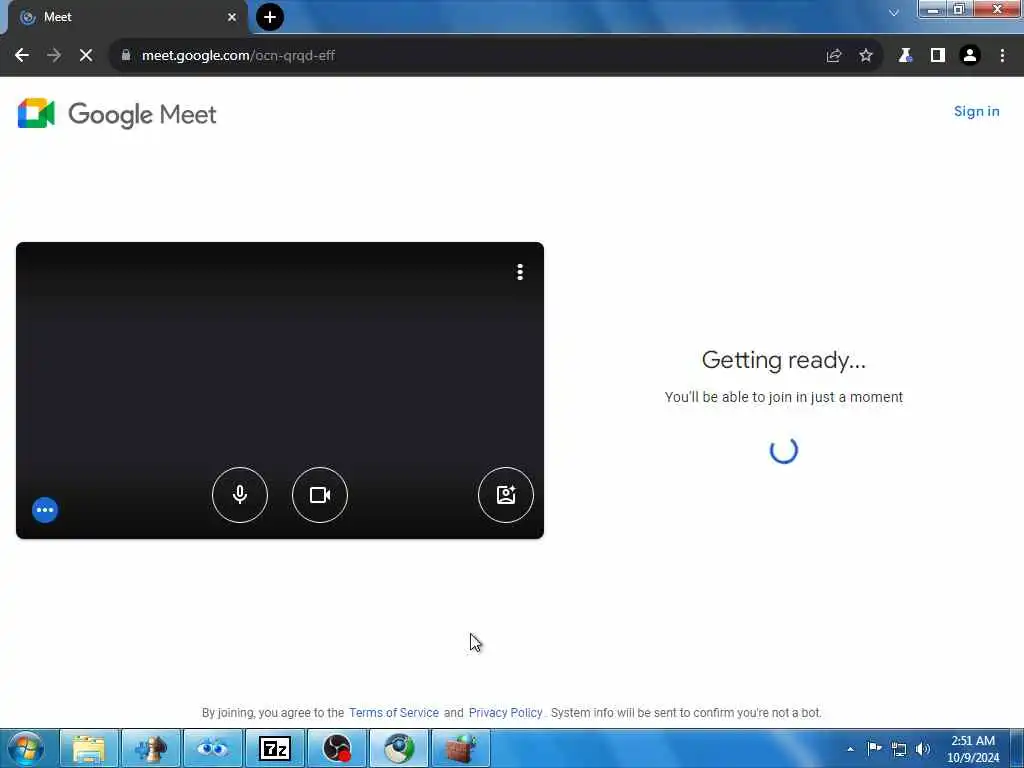Image resolution: width=1024 pixels, height=768 pixels.
Task: Click the blue three-dots audio indicator
Action: [45, 510]
